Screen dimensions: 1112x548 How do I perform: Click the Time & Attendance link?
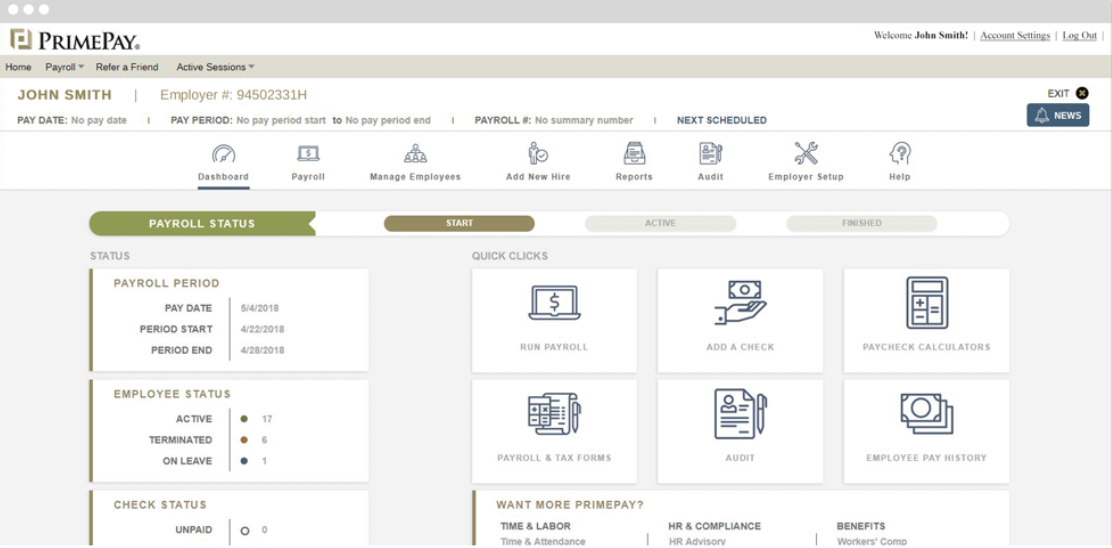tap(543, 542)
